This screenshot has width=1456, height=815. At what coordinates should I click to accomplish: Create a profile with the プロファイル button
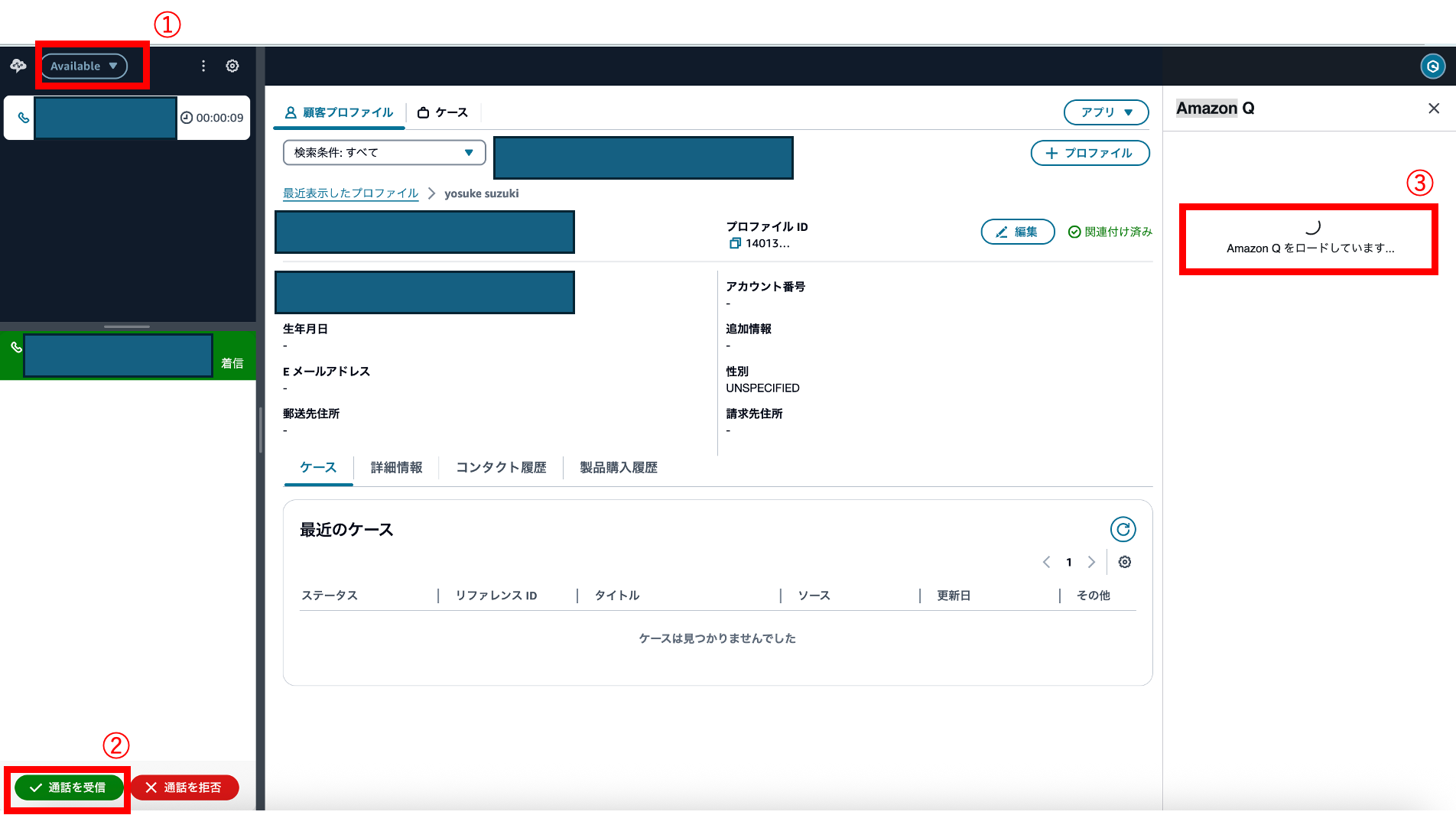point(1090,153)
